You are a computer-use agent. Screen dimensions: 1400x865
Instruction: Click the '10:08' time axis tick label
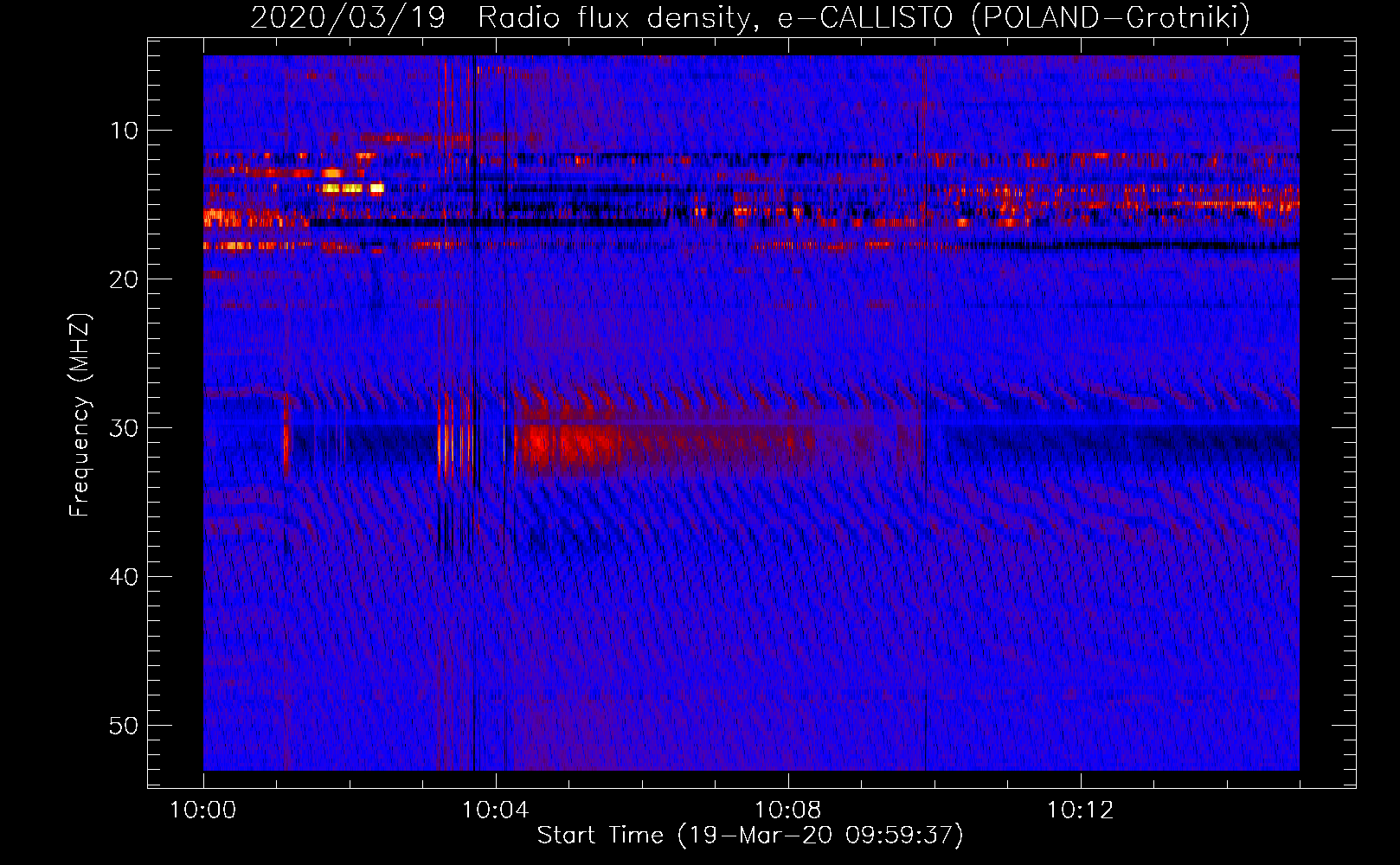(x=787, y=811)
